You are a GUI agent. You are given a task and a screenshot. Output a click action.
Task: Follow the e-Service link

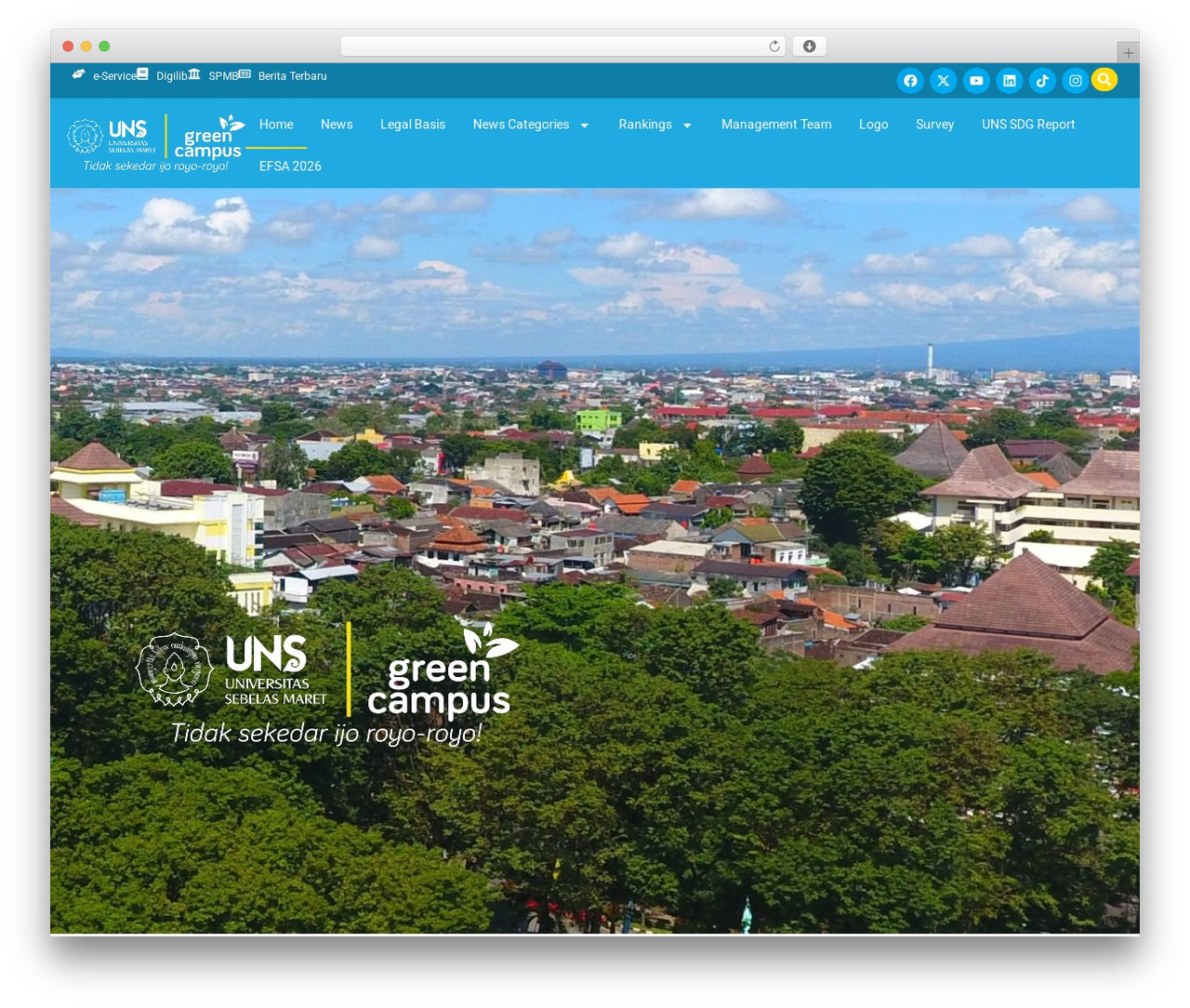(x=114, y=76)
